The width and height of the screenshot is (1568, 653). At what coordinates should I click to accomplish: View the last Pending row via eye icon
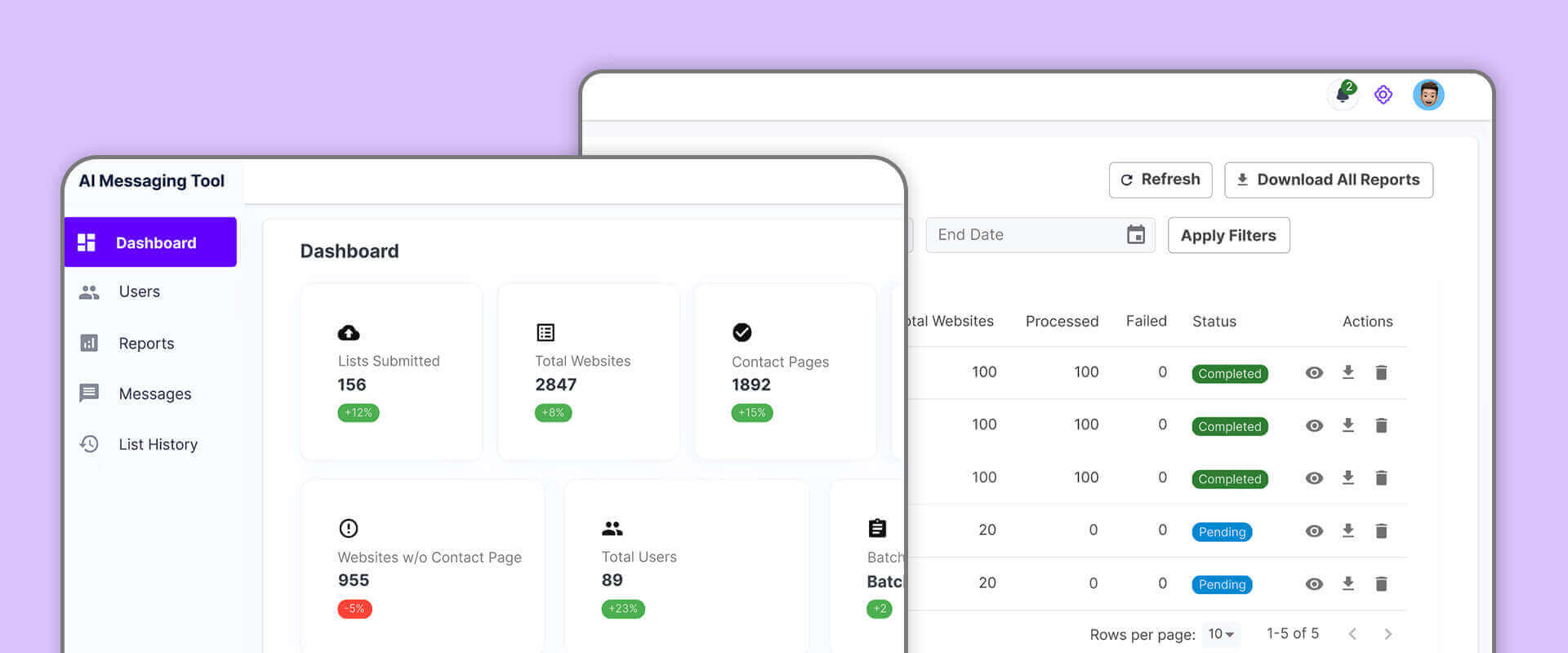[x=1314, y=584]
